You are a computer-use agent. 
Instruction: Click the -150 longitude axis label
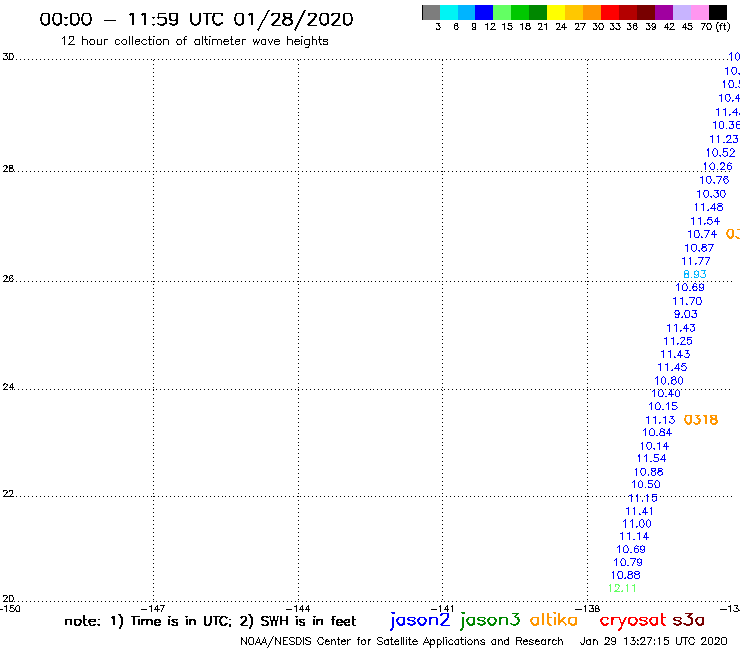click(x=10, y=609)
